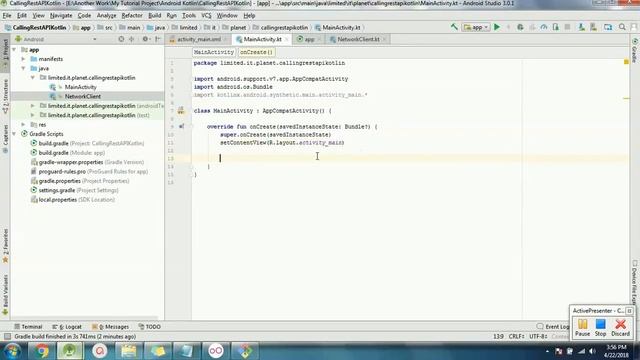Screen dimensions: 640x360
Task: Open the Logcat tool window
Action: coord(67,327)
